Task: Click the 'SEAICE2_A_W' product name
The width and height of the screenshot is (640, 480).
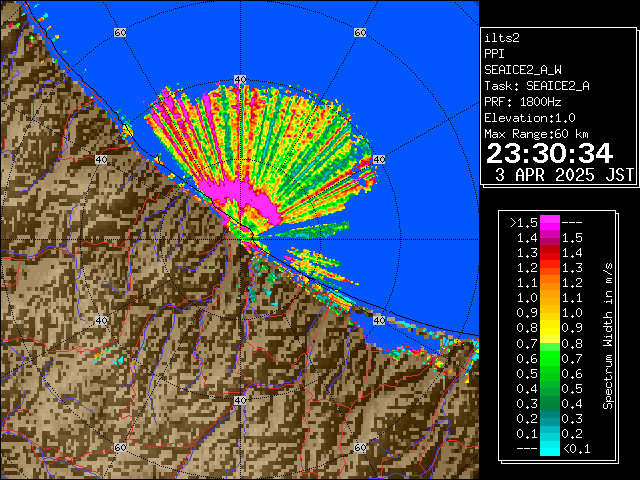Action: click(x=523, y=70)
